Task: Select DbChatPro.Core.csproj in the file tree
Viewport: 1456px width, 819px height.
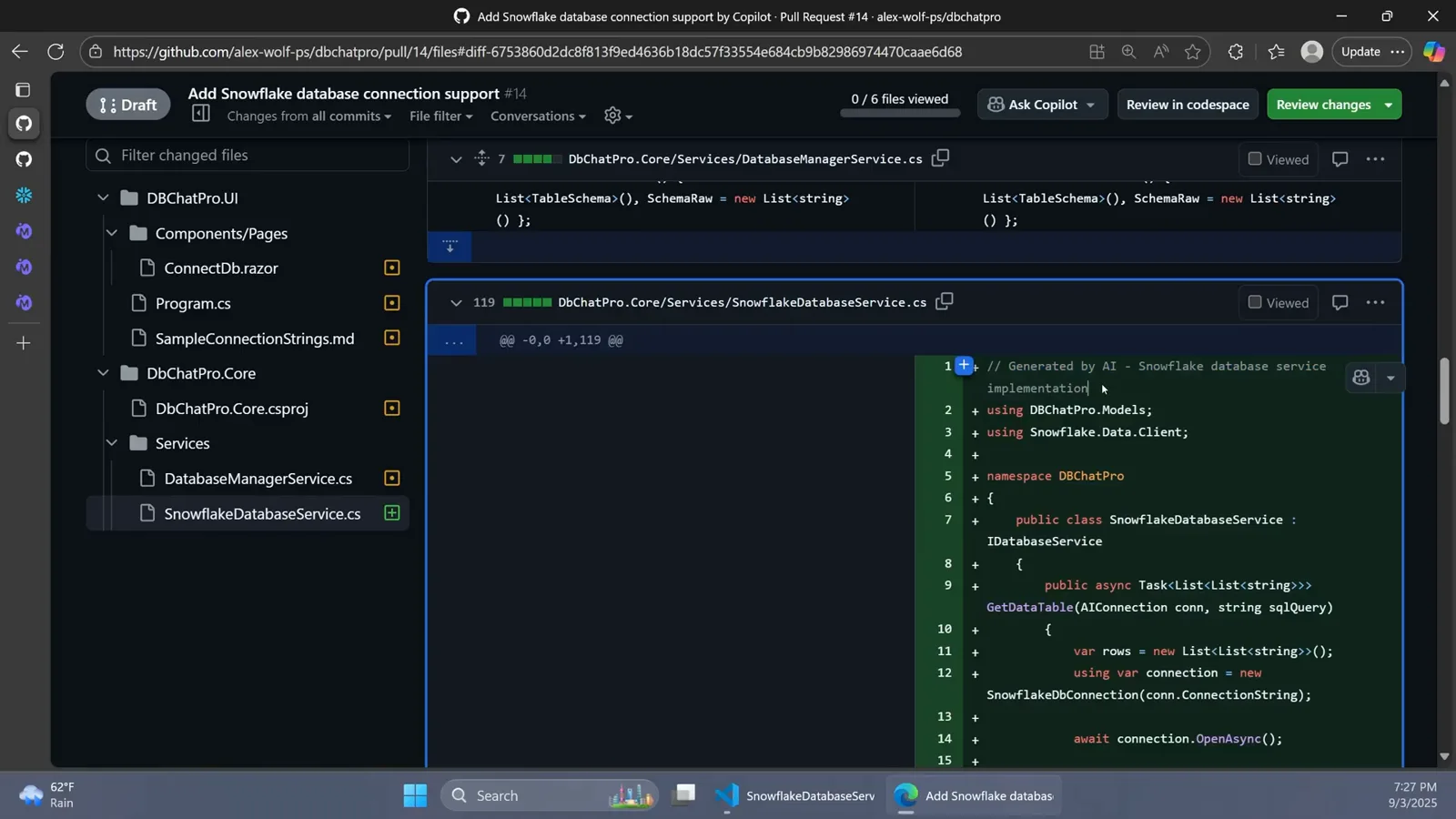Action: (x=232, y=409)
